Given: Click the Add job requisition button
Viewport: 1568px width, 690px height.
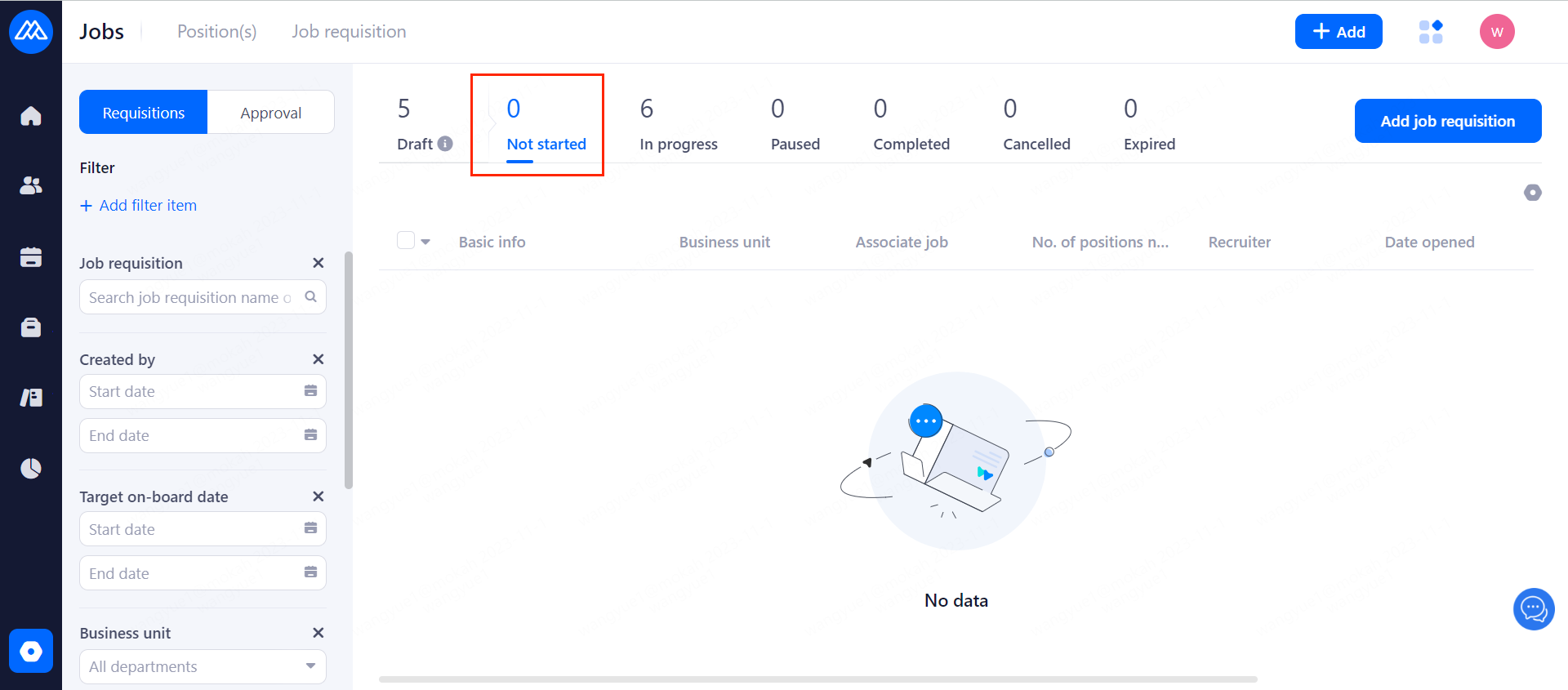Looking at the screenshot, I should tap(1447, 121).
